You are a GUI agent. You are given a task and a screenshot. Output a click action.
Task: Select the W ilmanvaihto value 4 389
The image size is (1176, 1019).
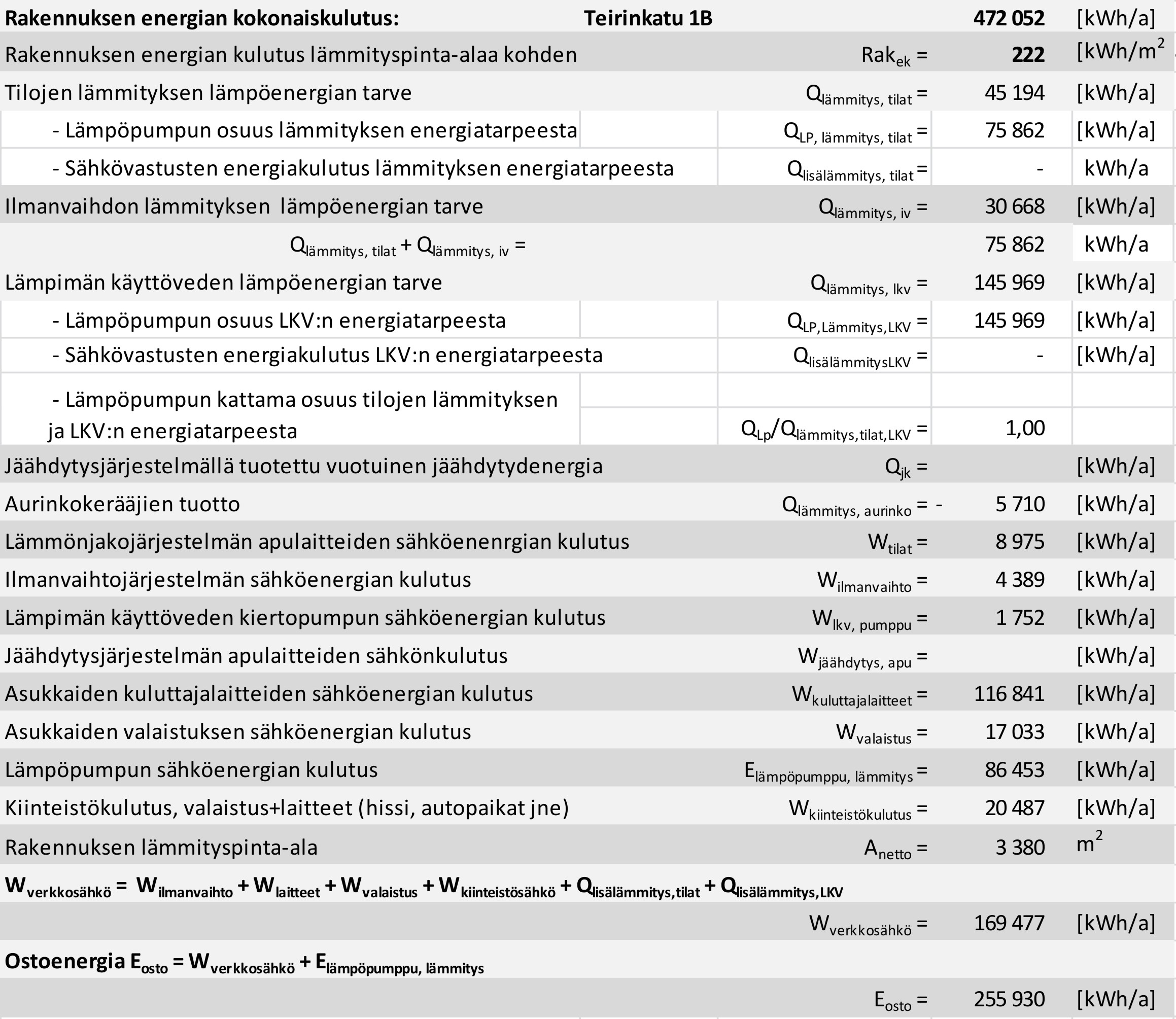pyautogui.click(x=1020, y=579)
